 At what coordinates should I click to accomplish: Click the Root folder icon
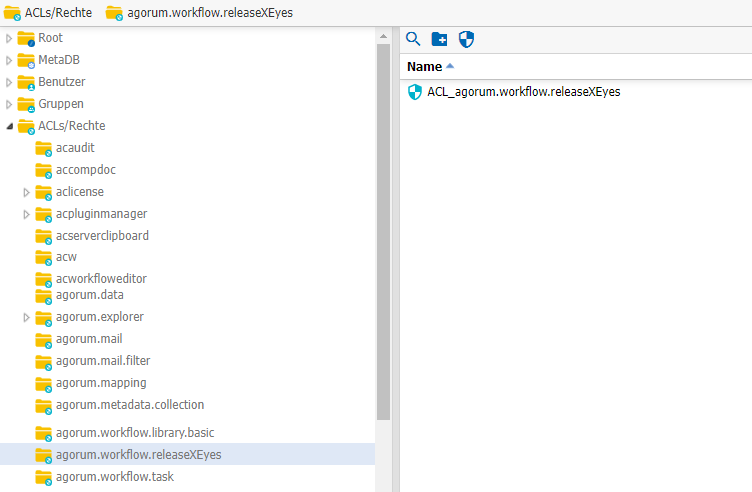[x=26, y=38]
